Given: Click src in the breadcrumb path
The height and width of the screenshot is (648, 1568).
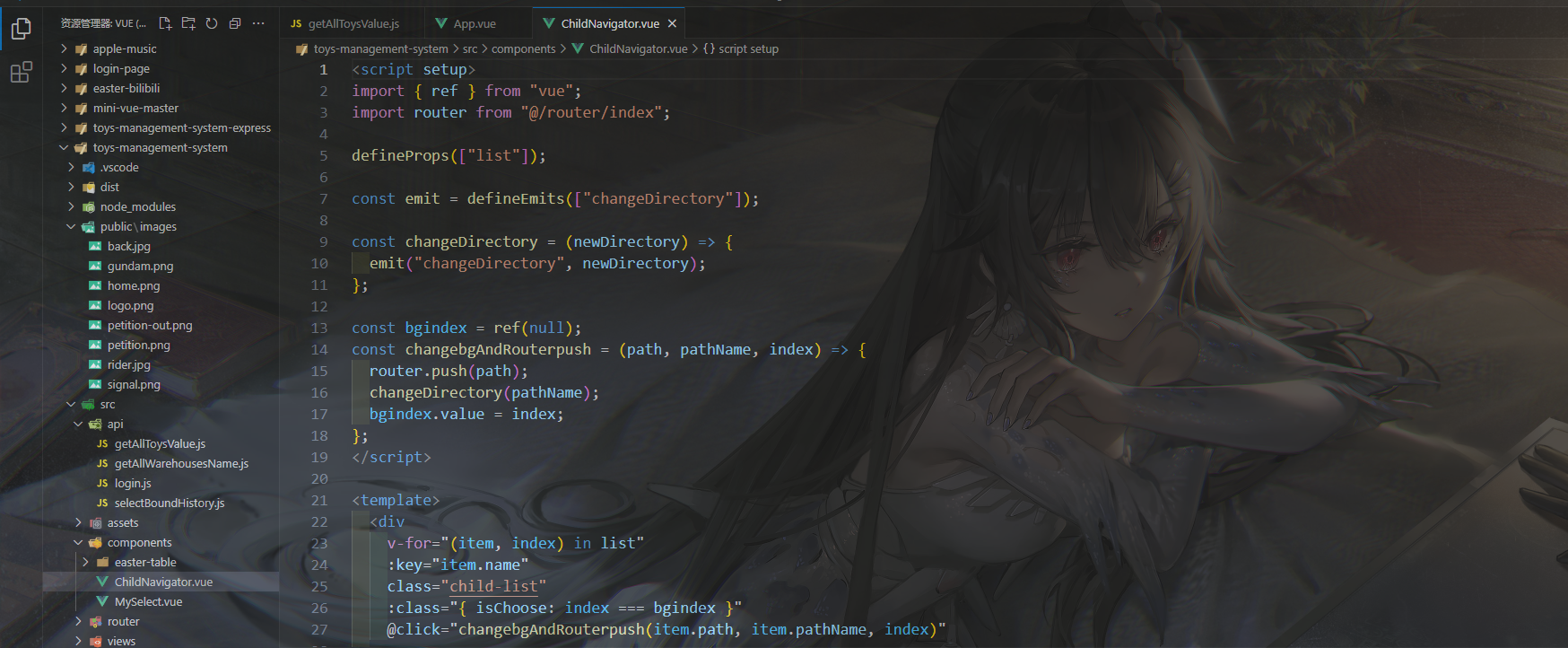Looking at the screenshot, I should pyautogui.click(x=470, y=48).
